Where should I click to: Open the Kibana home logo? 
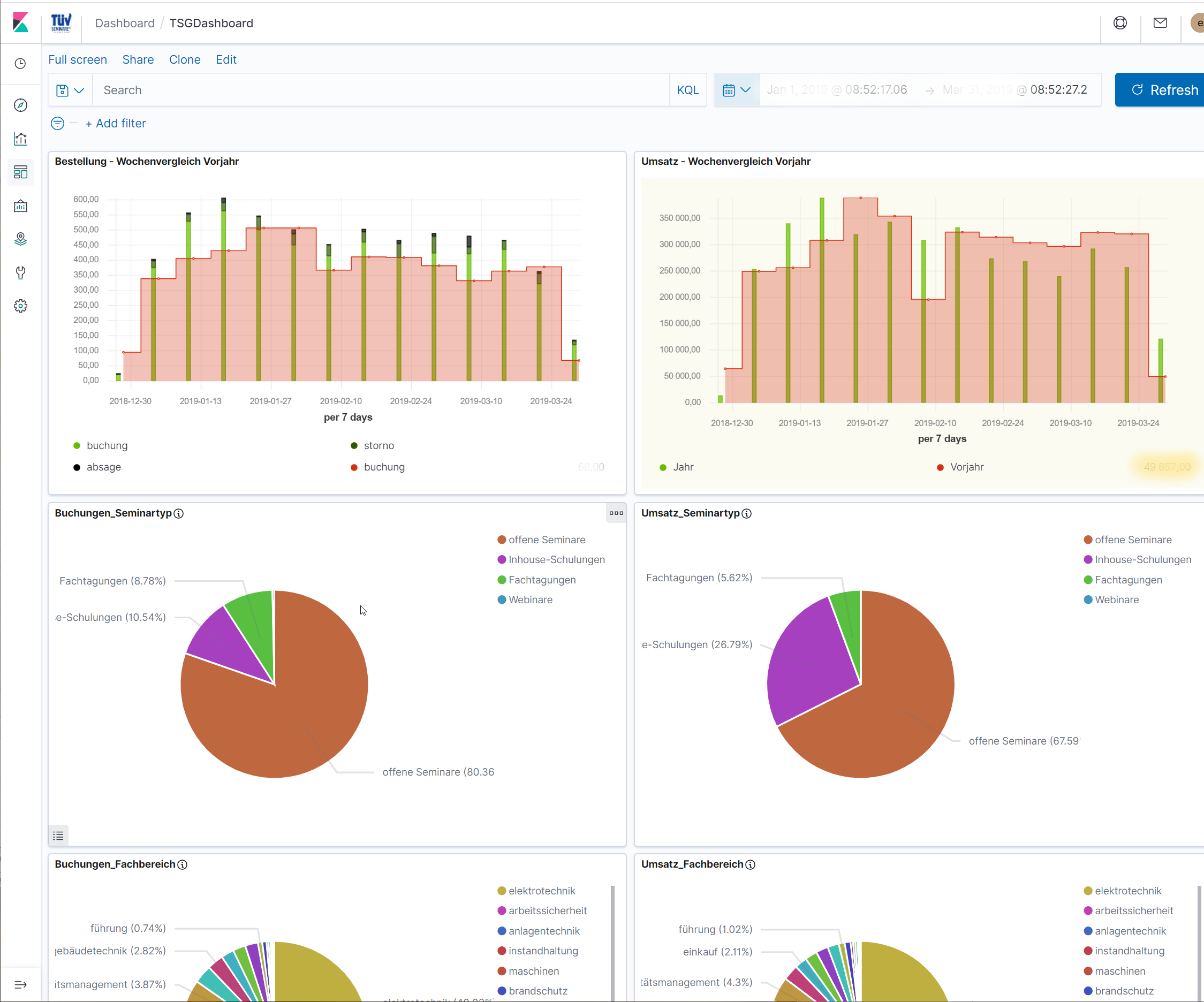pos(21,23)
